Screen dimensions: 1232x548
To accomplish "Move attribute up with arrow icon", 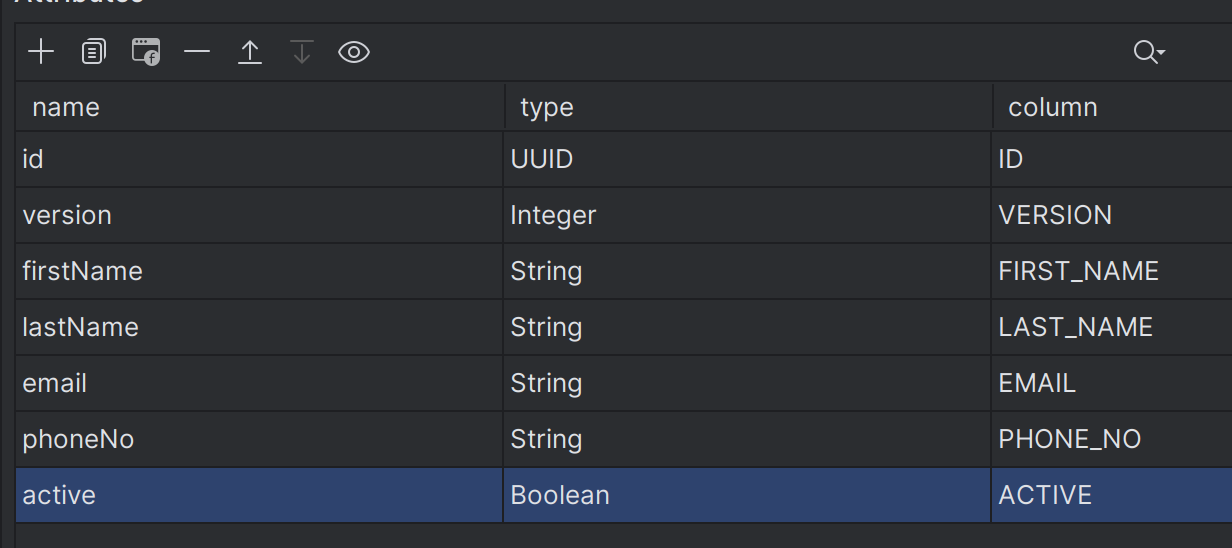I will pyautogui.click(x=250, y=52).
